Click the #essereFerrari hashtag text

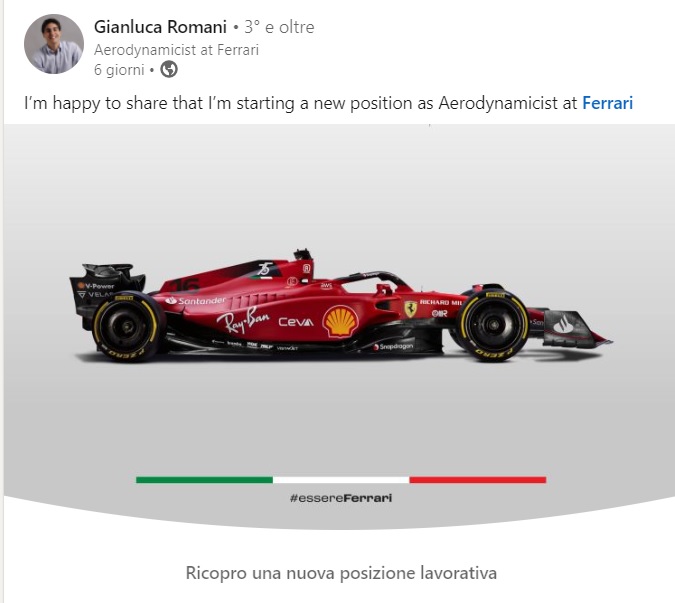coord(341,497)
